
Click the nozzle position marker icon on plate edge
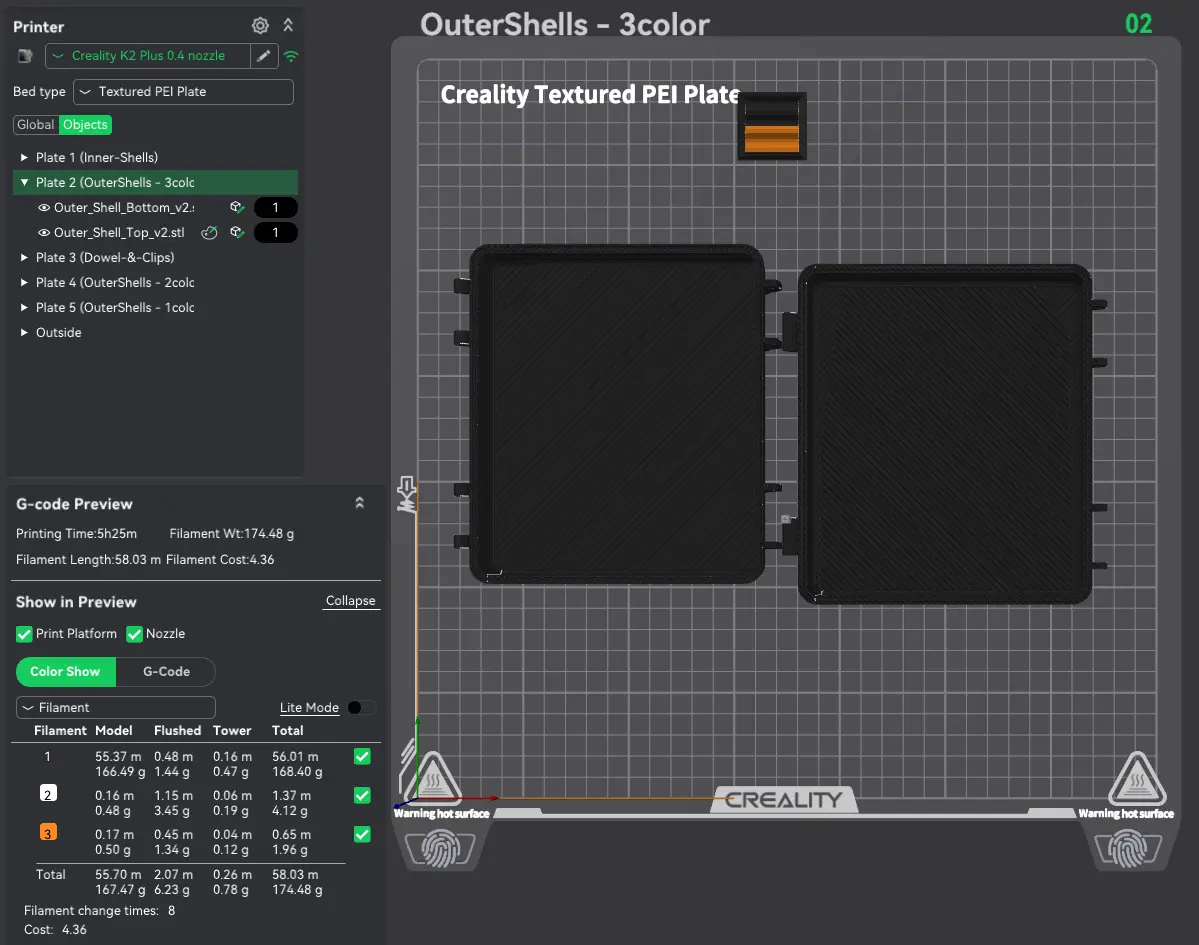point(407,494)
